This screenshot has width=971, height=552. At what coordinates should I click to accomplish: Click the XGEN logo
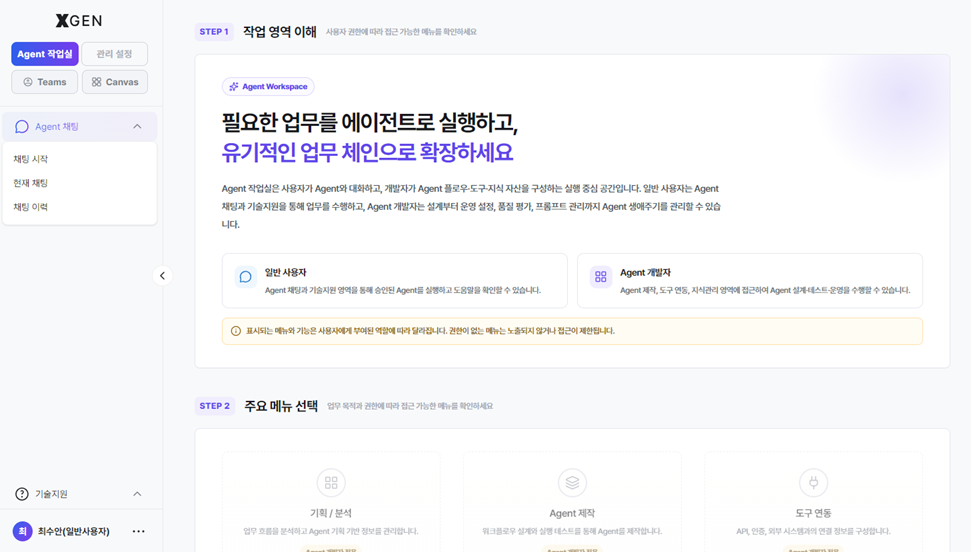(x=79, y=20)
